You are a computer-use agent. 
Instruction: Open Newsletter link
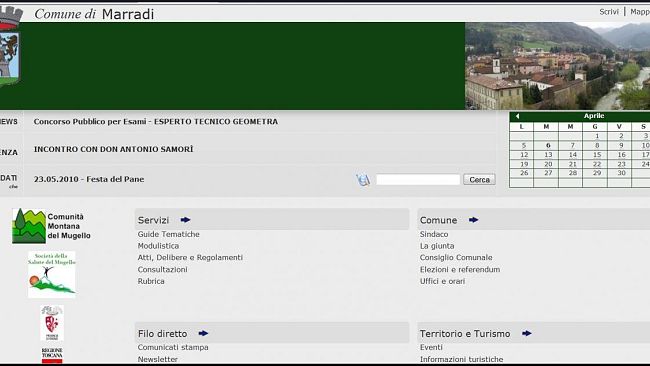158,359
